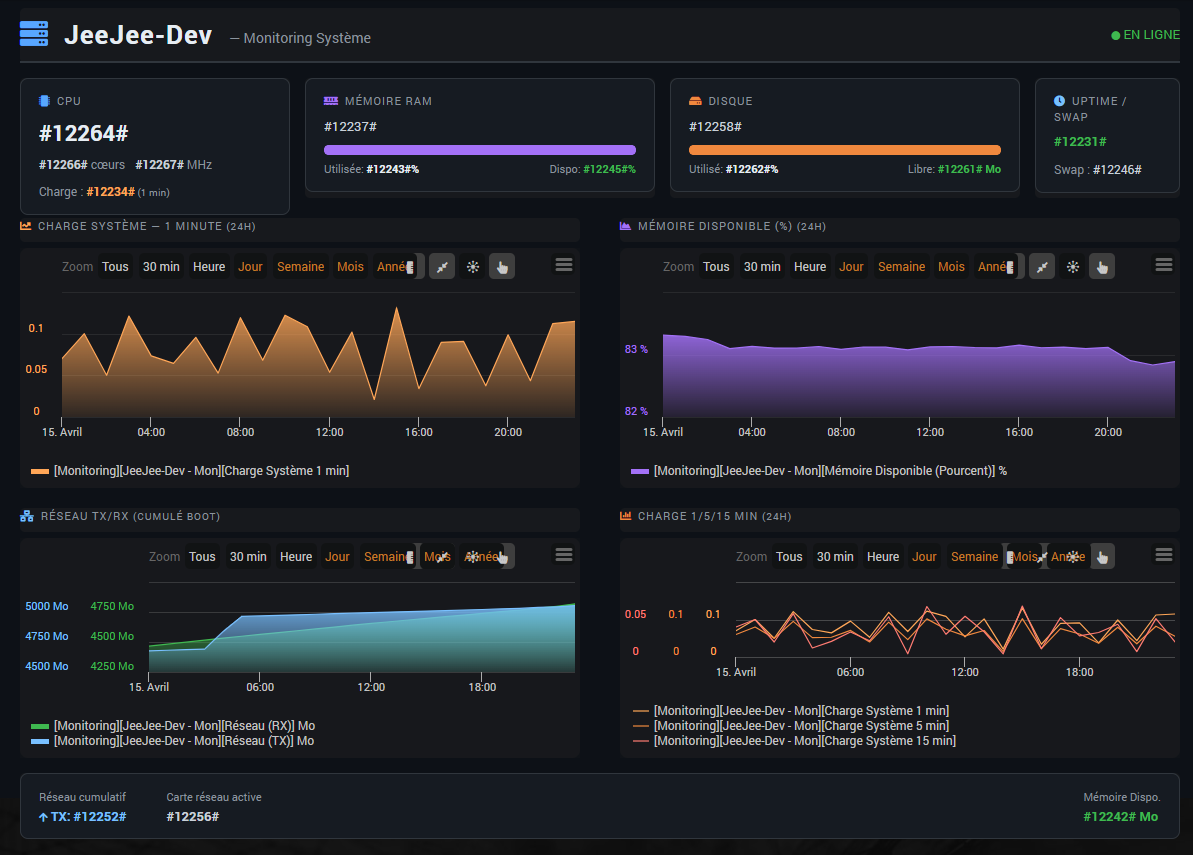Click snowflake icon in Charge Système 1 minute chart
Screen dimensions: 1193x855
coord(472,267)
